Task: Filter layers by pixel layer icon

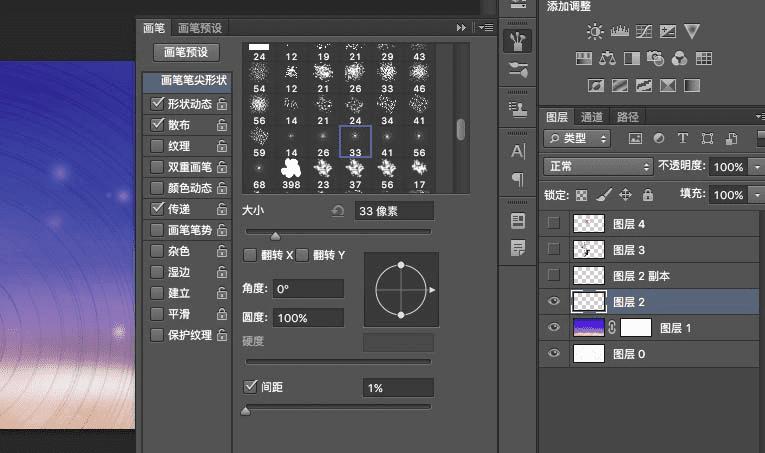Action: [x=635, y=138]
